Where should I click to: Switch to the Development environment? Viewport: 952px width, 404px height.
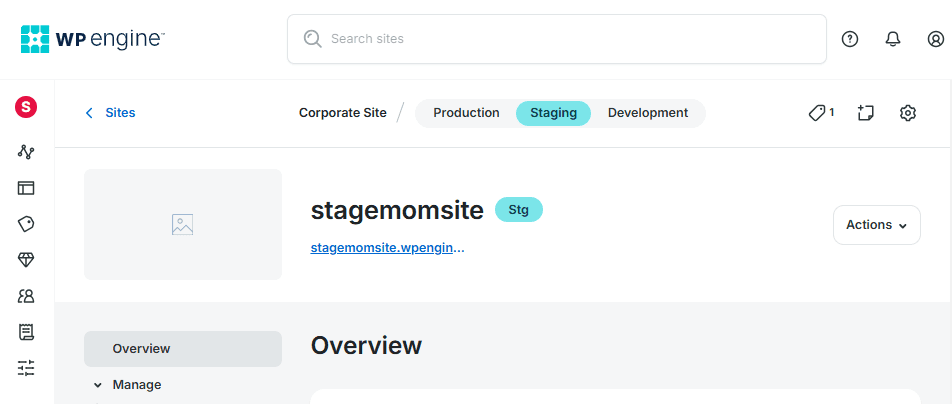(648, 113)
